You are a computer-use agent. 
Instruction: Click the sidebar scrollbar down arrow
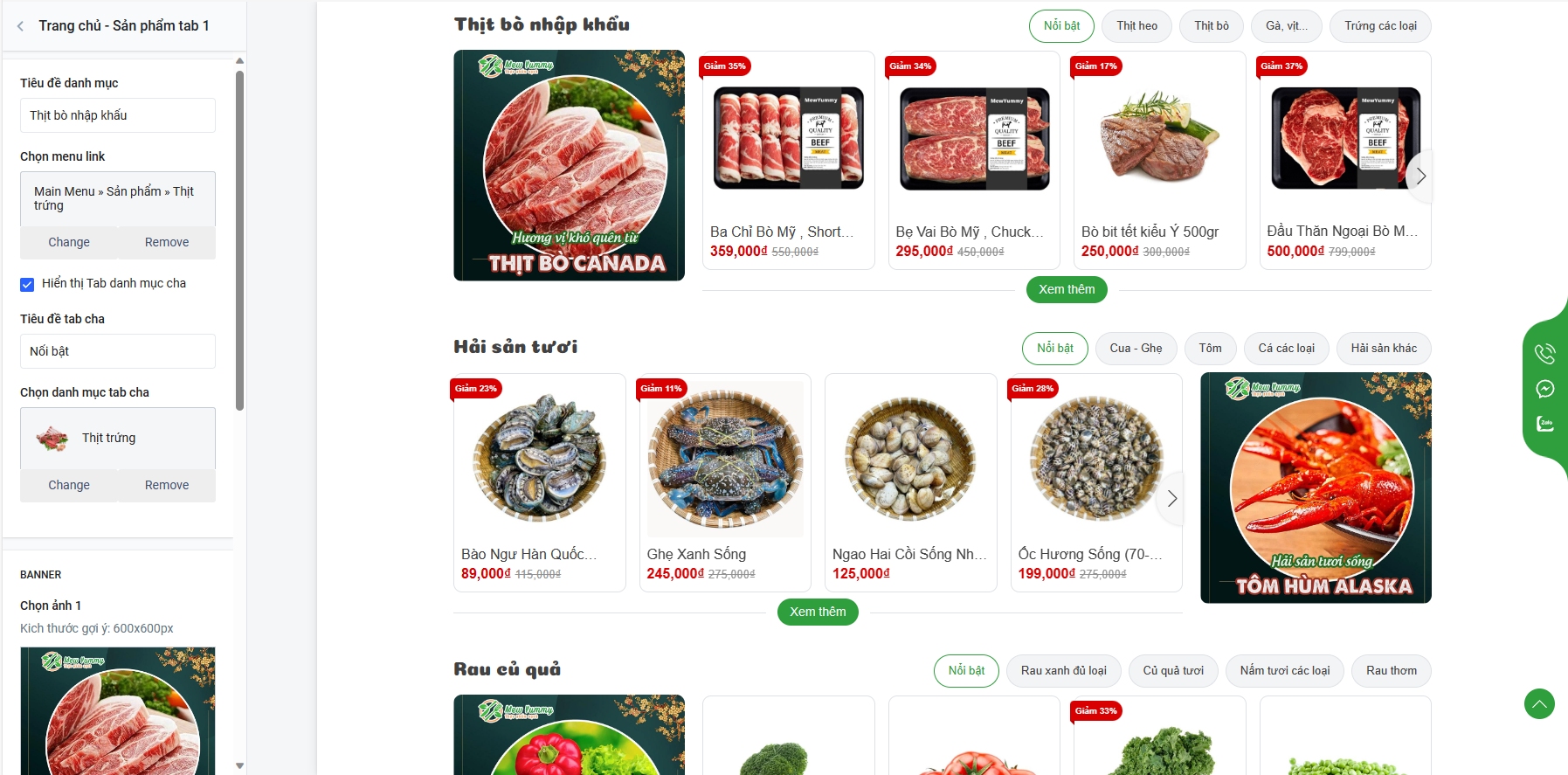(239, 765)
